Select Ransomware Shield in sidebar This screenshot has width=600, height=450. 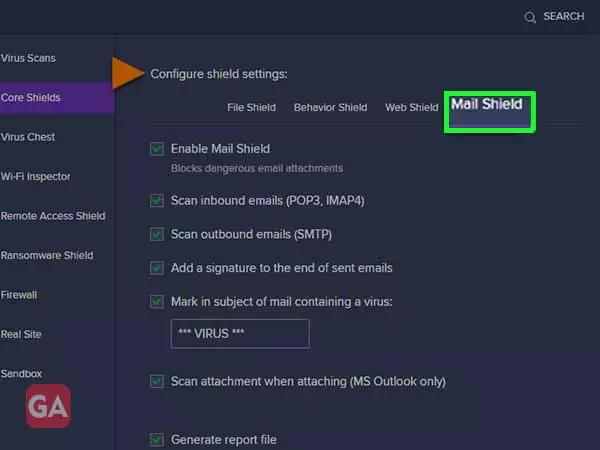(47, 255)
